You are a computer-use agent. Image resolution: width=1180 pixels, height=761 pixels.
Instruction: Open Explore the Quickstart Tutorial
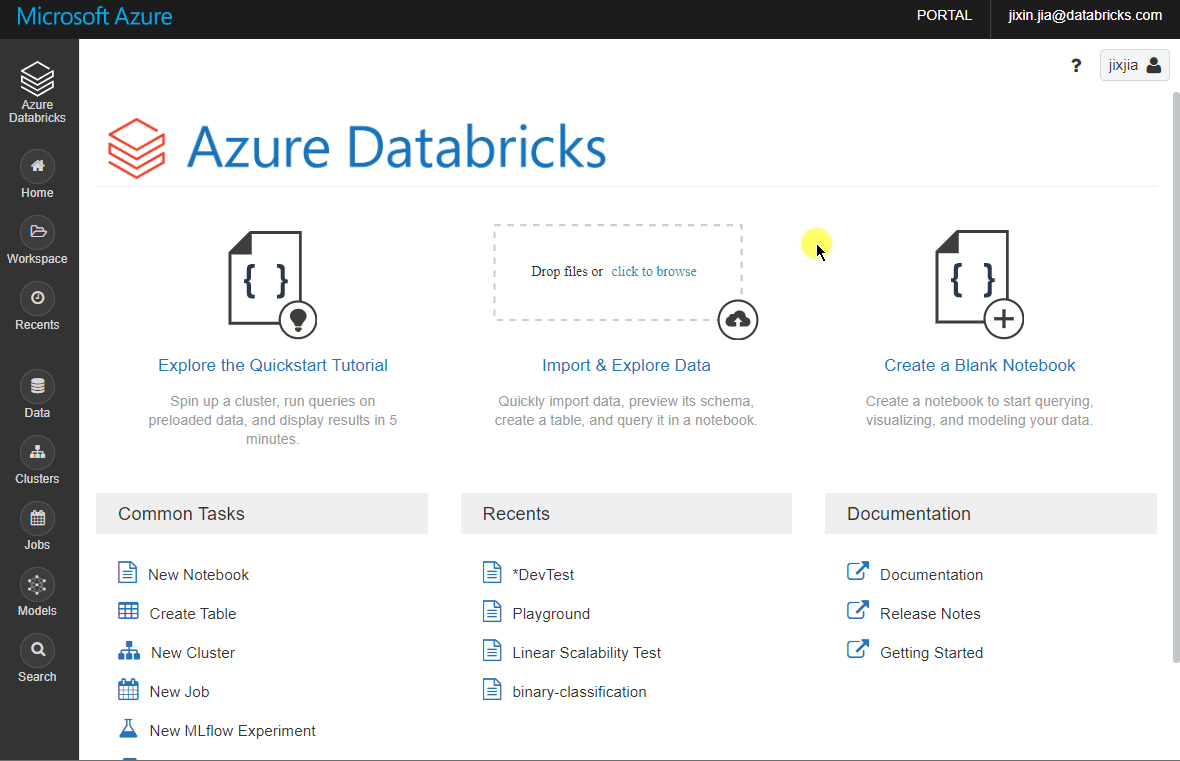tap(272, 365)
